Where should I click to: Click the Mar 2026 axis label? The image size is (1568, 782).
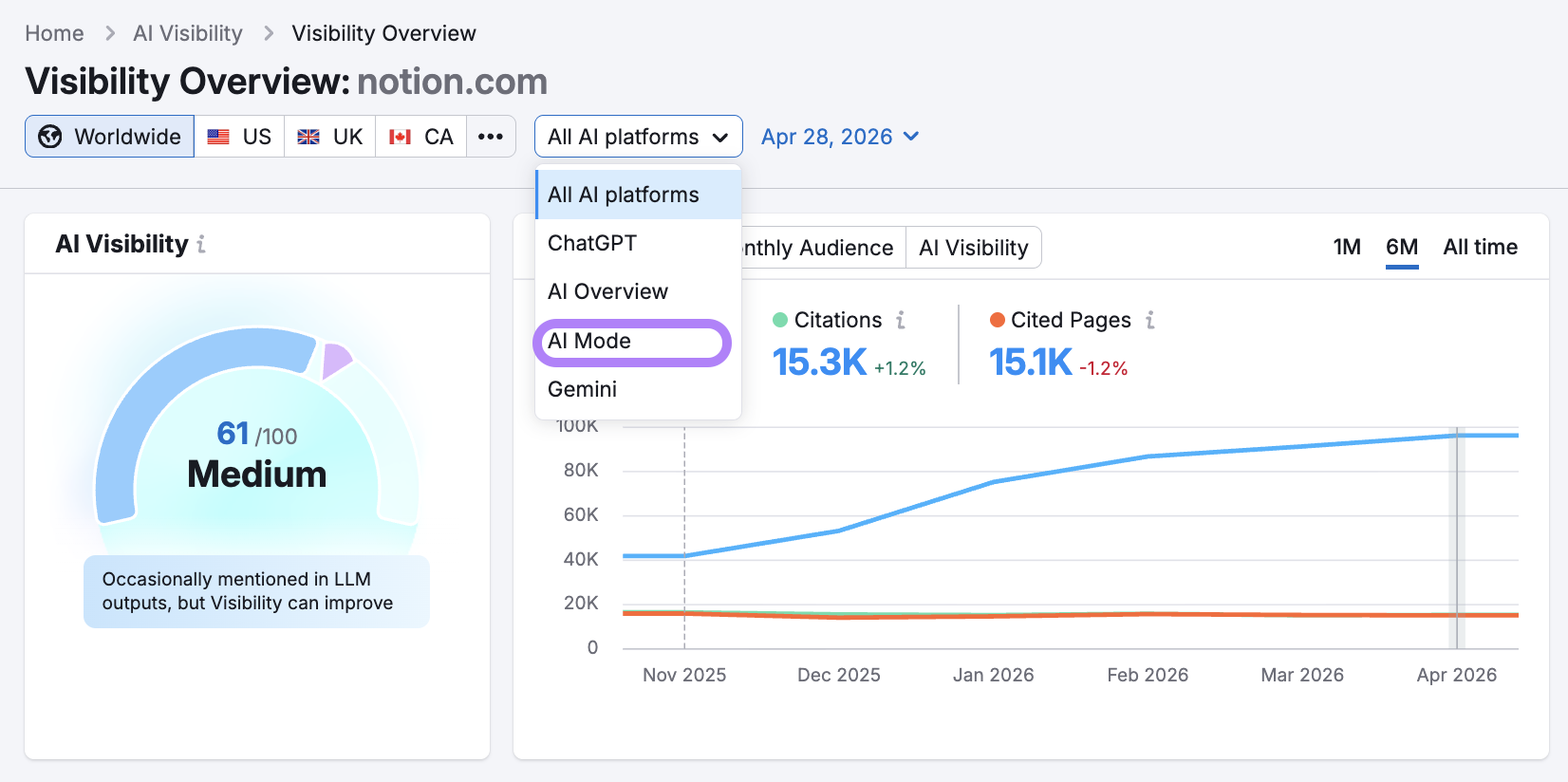1302,675
